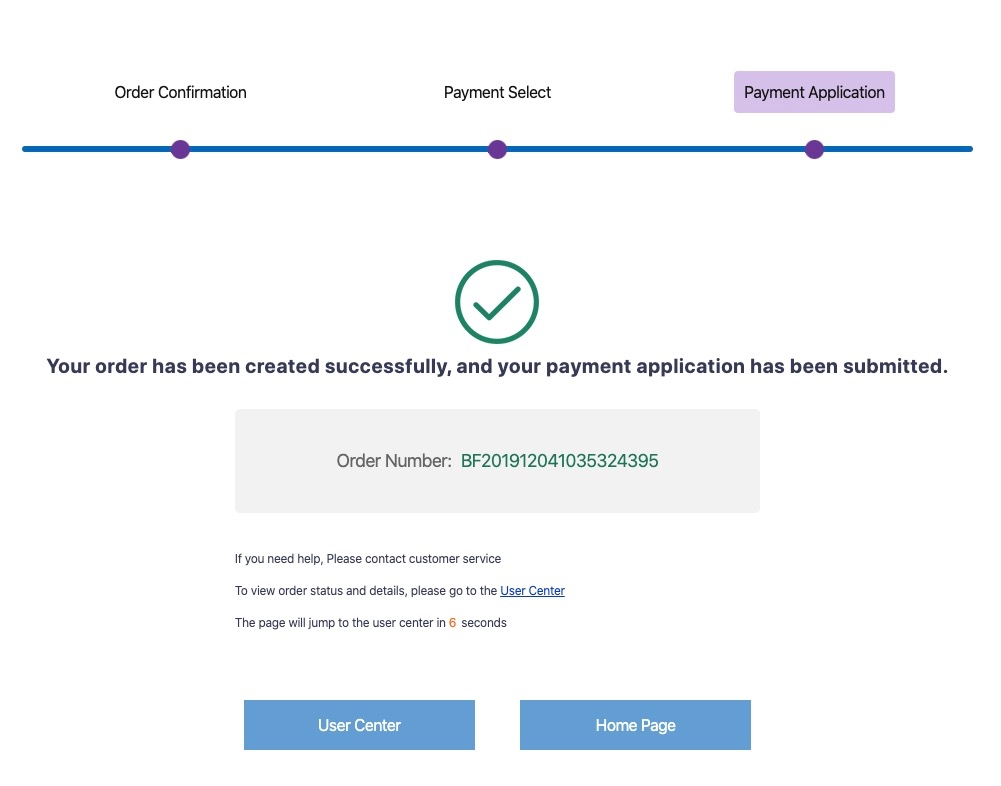
Task: Select the Payment Select step label
Action: (497, 92)
